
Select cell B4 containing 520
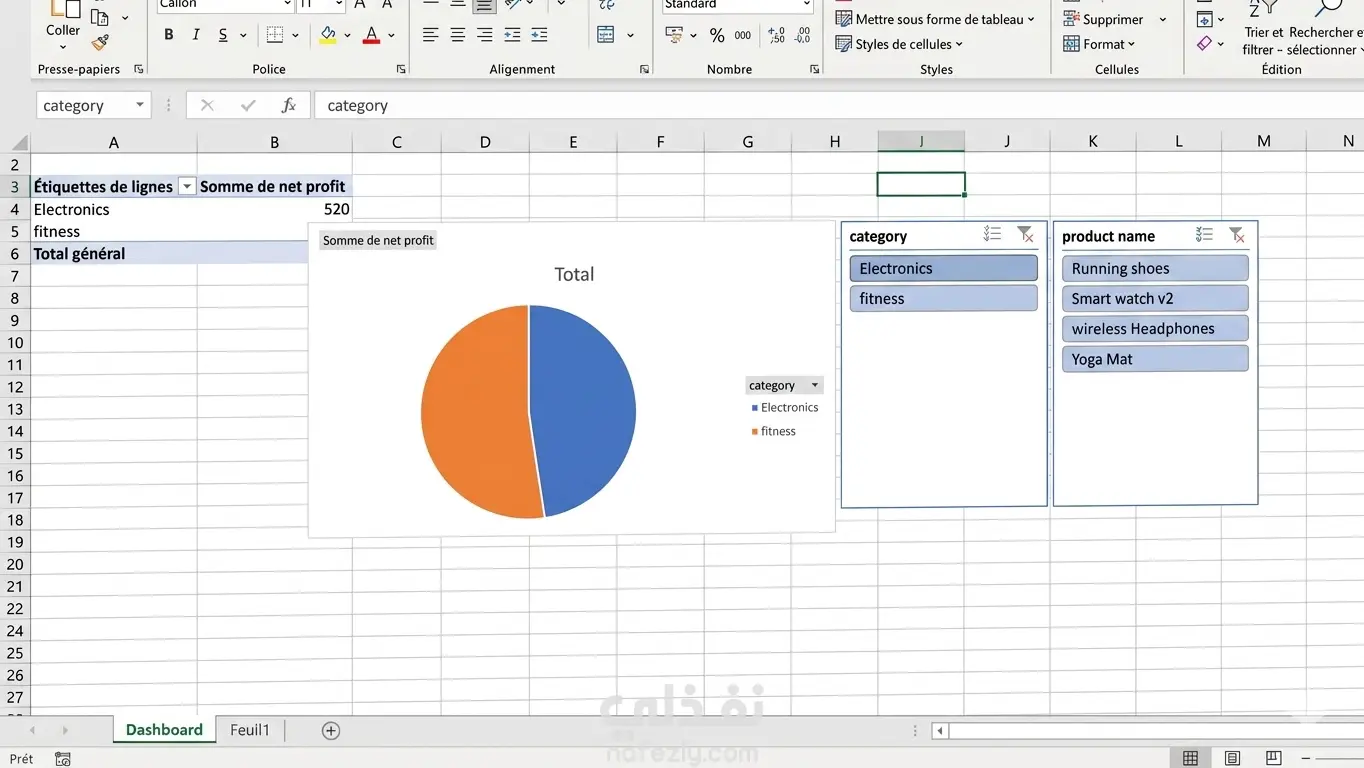click(274, 209)
